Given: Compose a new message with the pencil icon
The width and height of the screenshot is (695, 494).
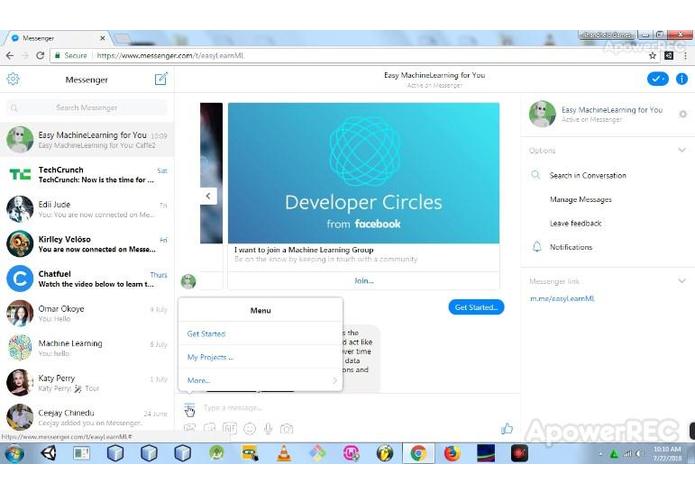Looking at the screenshot, I should [x=160, y=79].
